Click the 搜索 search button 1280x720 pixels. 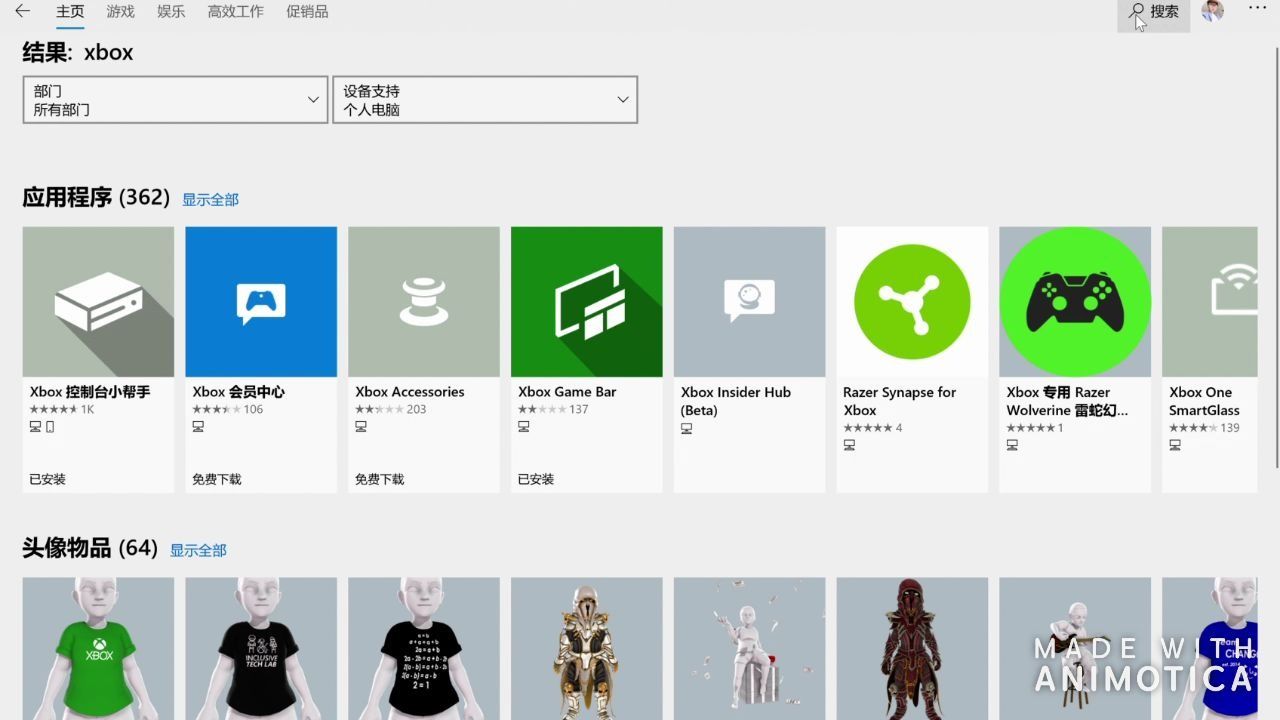pyautogui.click(x=1154, y=12)
